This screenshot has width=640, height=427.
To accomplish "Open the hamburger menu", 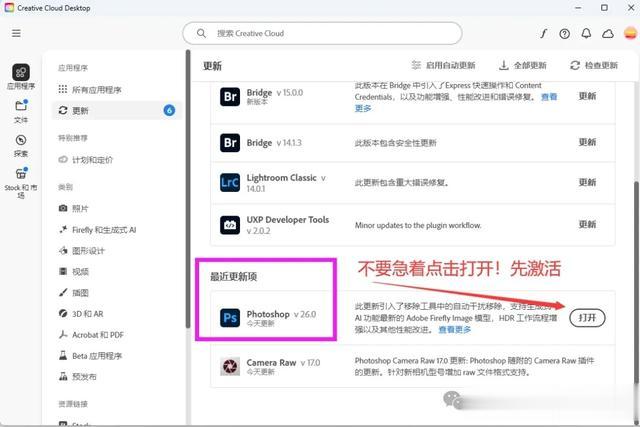I will [x=16, y=33].
